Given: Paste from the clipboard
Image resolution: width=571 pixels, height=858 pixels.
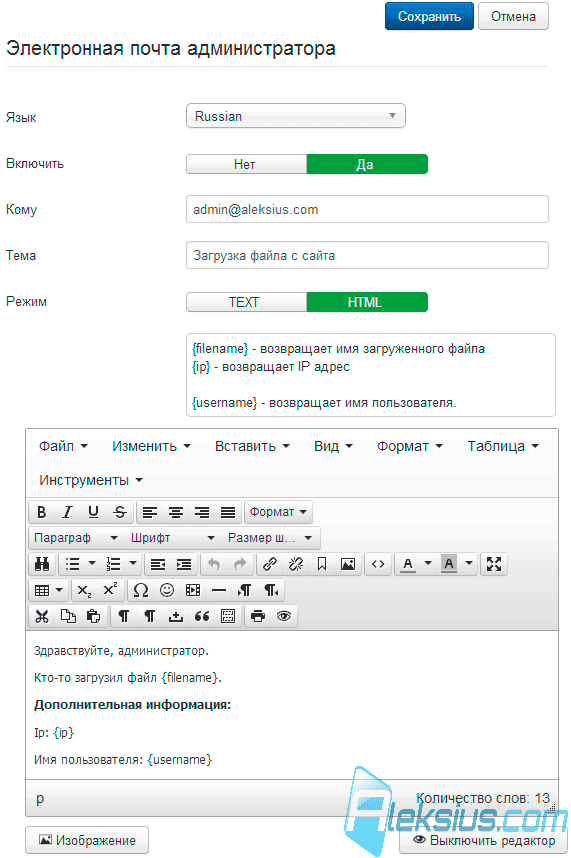Looking at the screenshot, I should pyautogui.click(x=94, y=617).
